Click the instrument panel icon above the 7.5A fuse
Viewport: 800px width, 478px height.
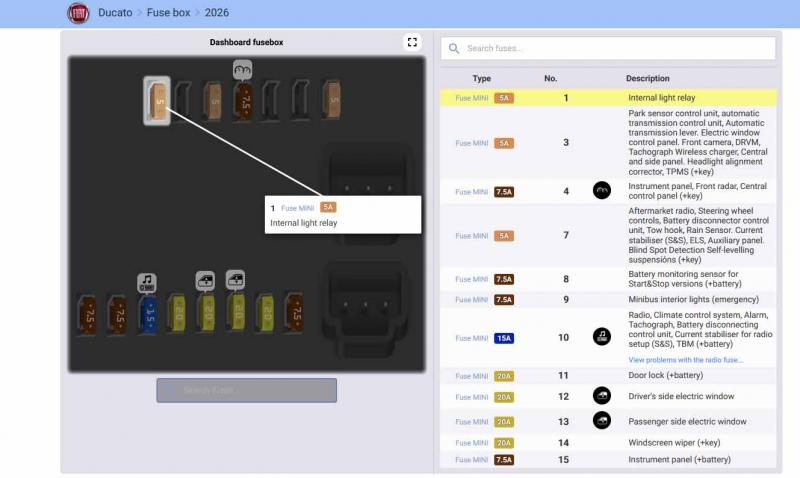click(x=243, y=70)
